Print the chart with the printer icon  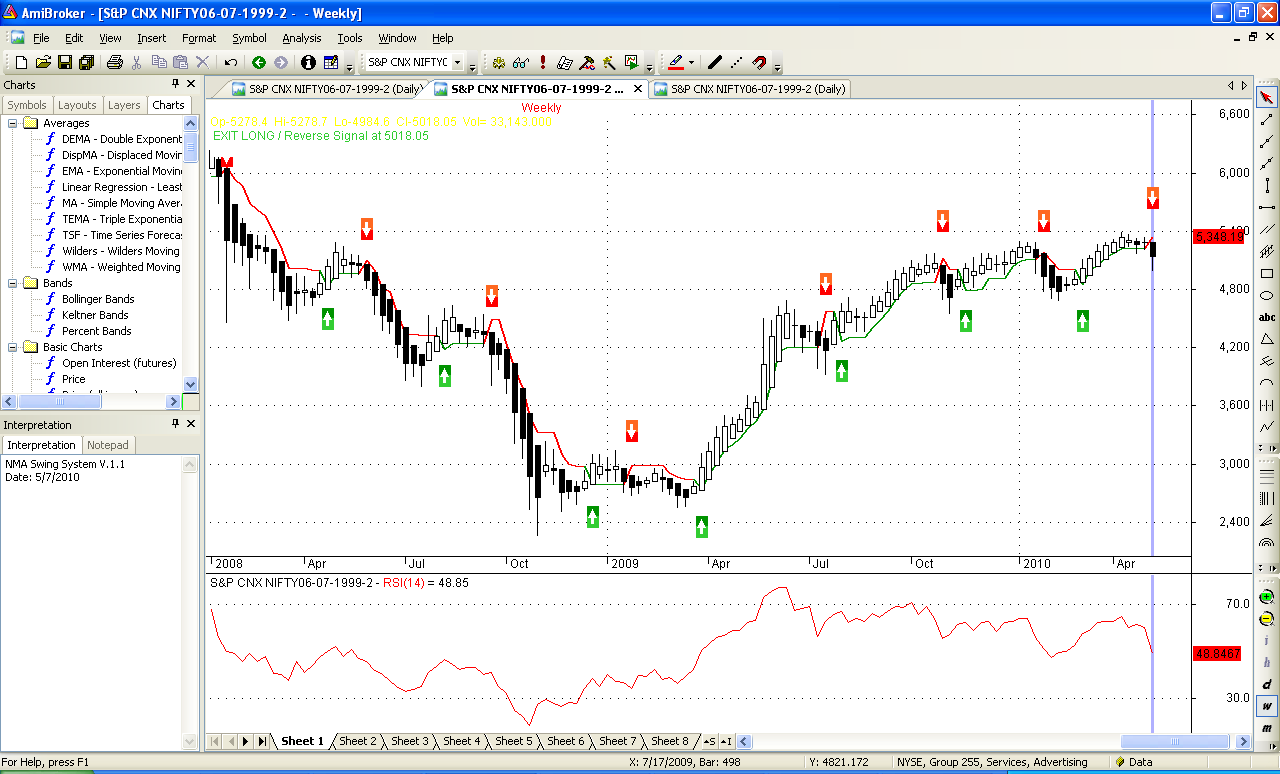[114, 62]
